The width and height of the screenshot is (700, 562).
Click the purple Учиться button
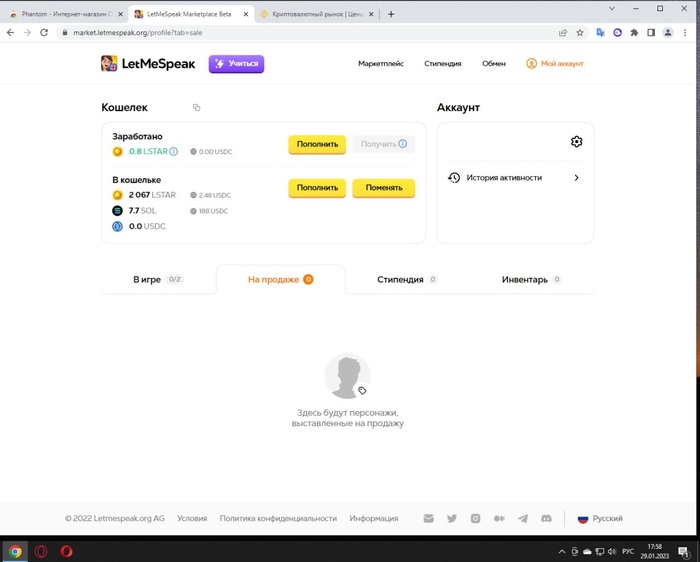point(236,64)
